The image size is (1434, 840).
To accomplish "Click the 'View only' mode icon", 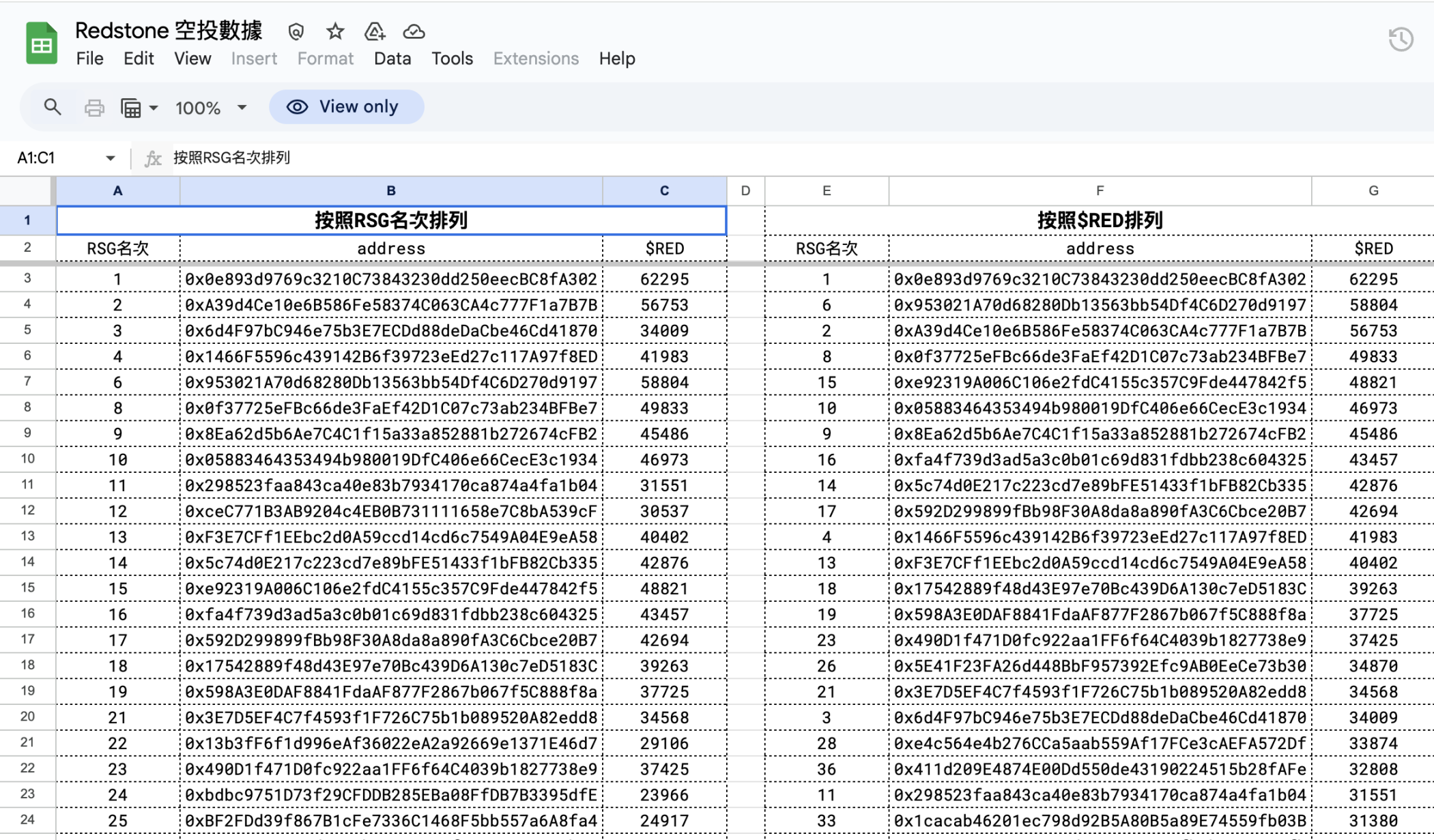I will pyautogui.click(x=297, y=106).
